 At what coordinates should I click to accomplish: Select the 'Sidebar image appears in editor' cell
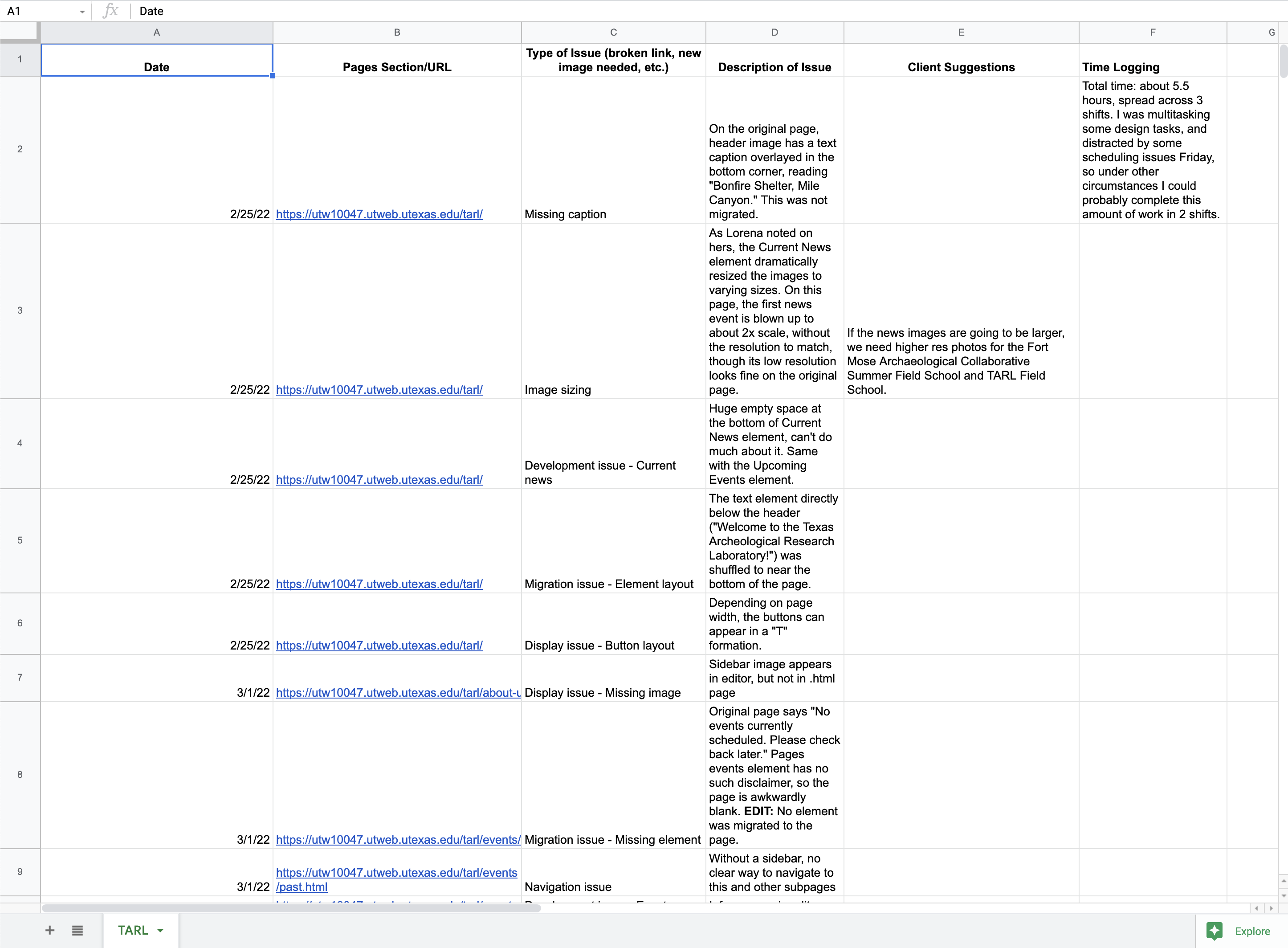click(x=774, y=678)
